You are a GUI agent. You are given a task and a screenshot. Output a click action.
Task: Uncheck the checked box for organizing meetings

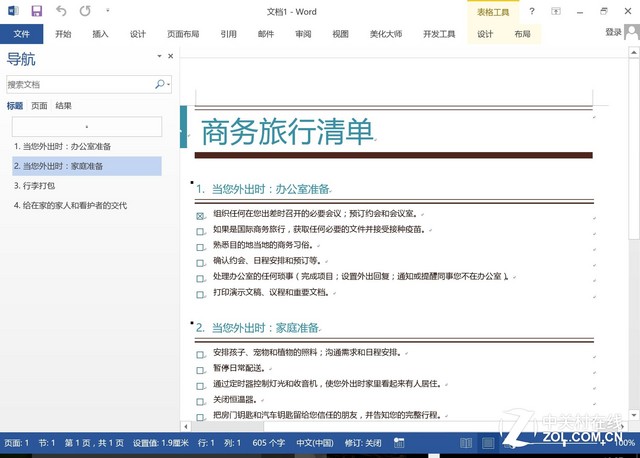pos(200,214)
